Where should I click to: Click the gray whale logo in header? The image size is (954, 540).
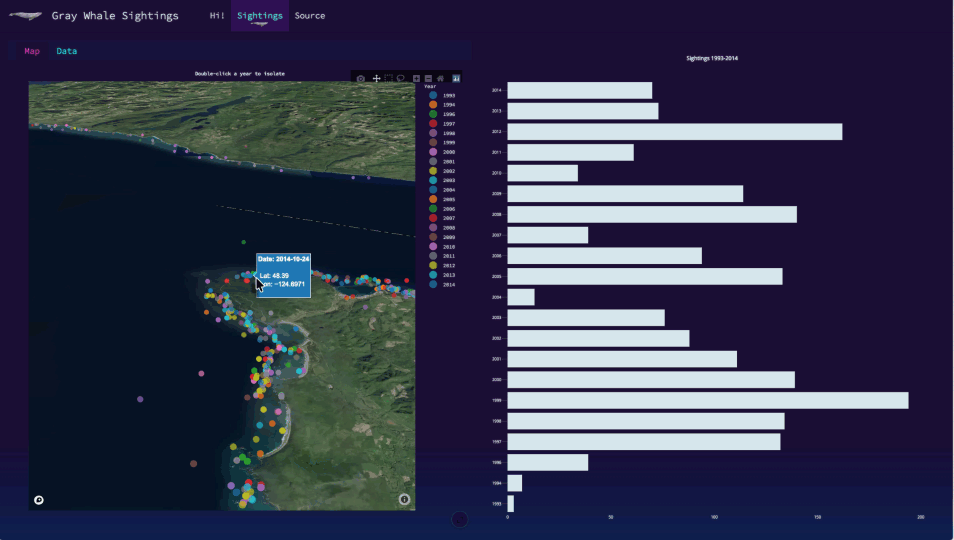pyautogui.click(x=25, y=16)
